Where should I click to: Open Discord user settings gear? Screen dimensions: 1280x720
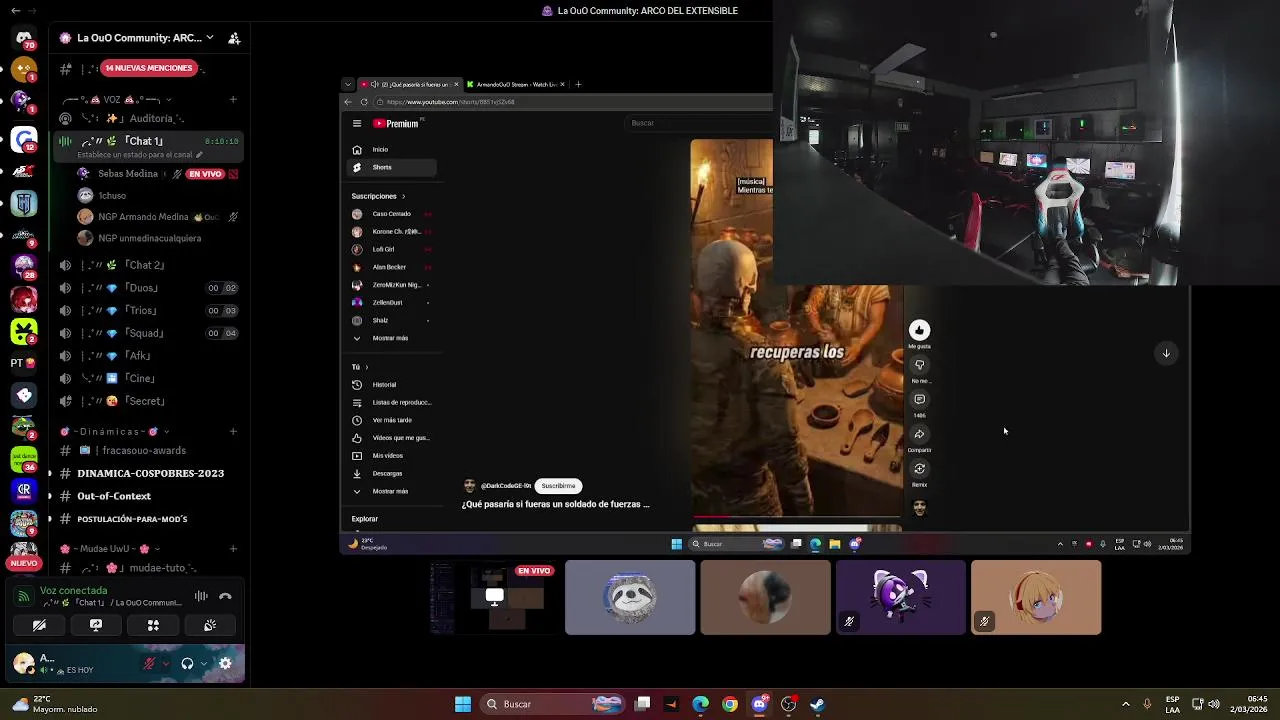click(x=225, y=663)
